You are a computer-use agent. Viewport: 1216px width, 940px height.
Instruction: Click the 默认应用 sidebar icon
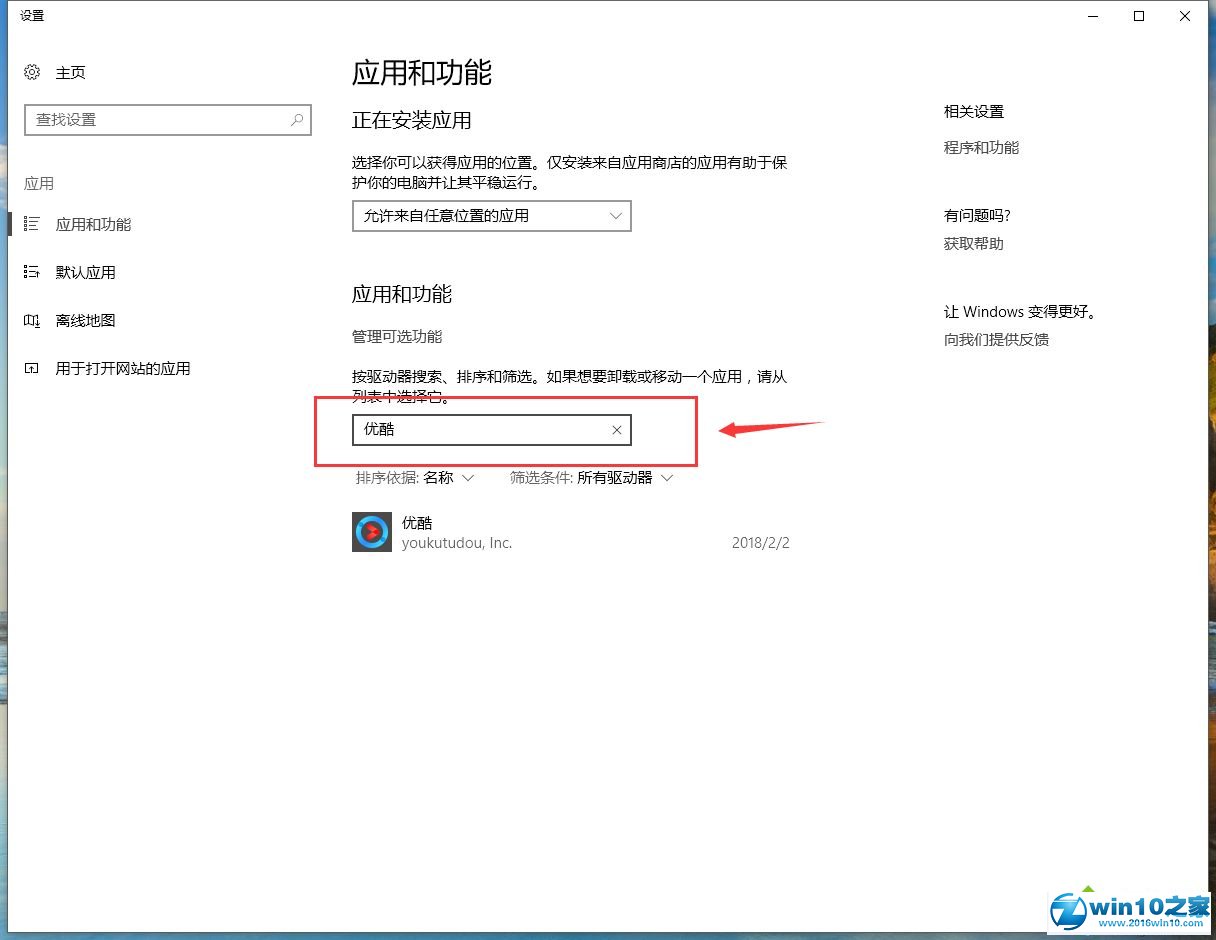32,272
